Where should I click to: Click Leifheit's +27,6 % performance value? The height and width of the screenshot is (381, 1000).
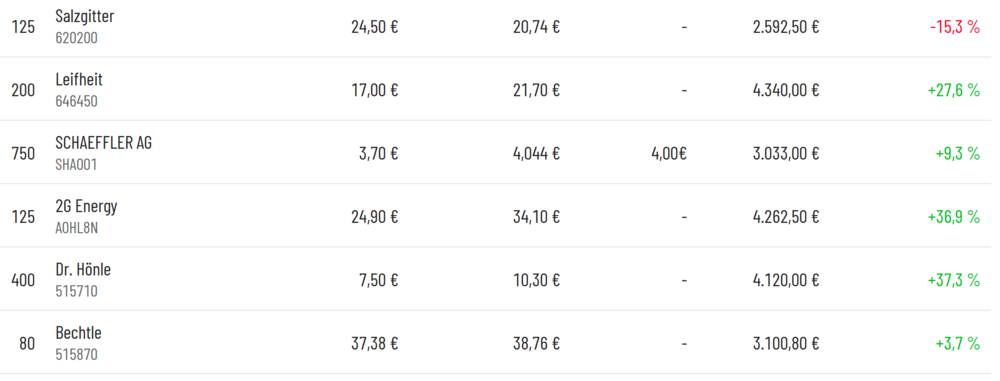click(953, 90)
